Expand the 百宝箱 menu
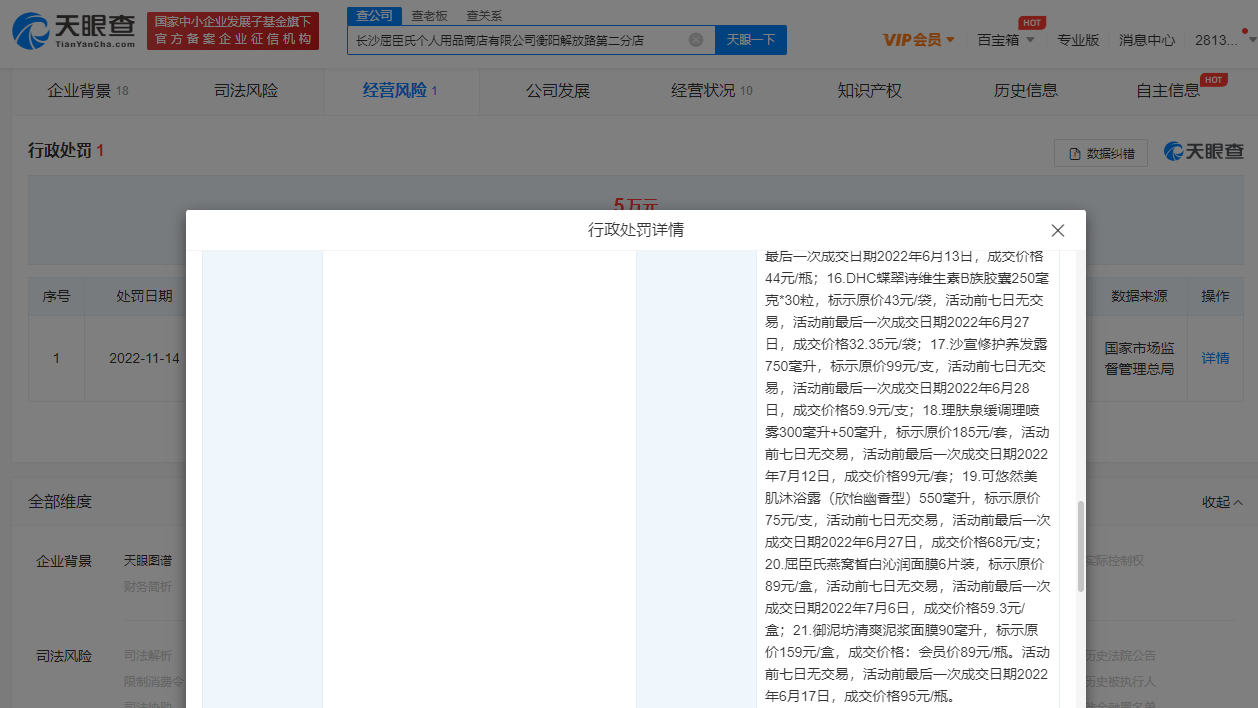Screen dimensions: 1258x708 coord(1005,40)
